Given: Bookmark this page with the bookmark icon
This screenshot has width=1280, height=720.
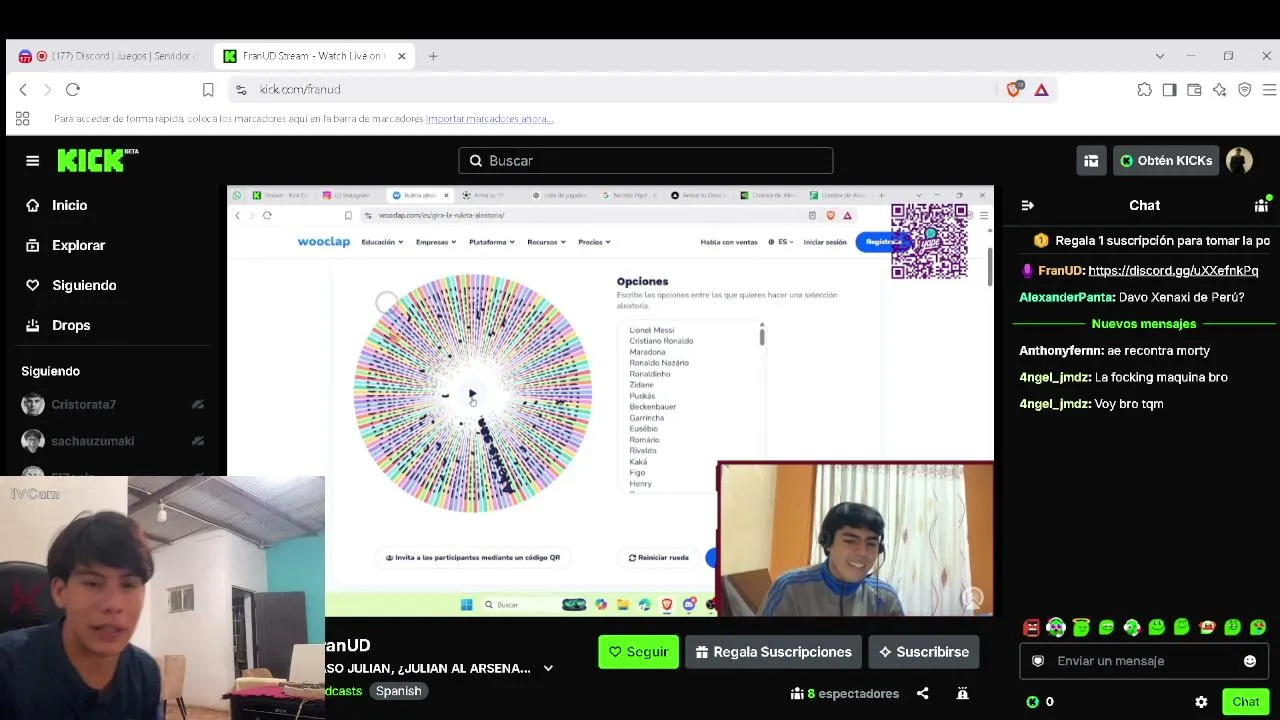Looking at the screenshot, I should (x=208, y=90).
